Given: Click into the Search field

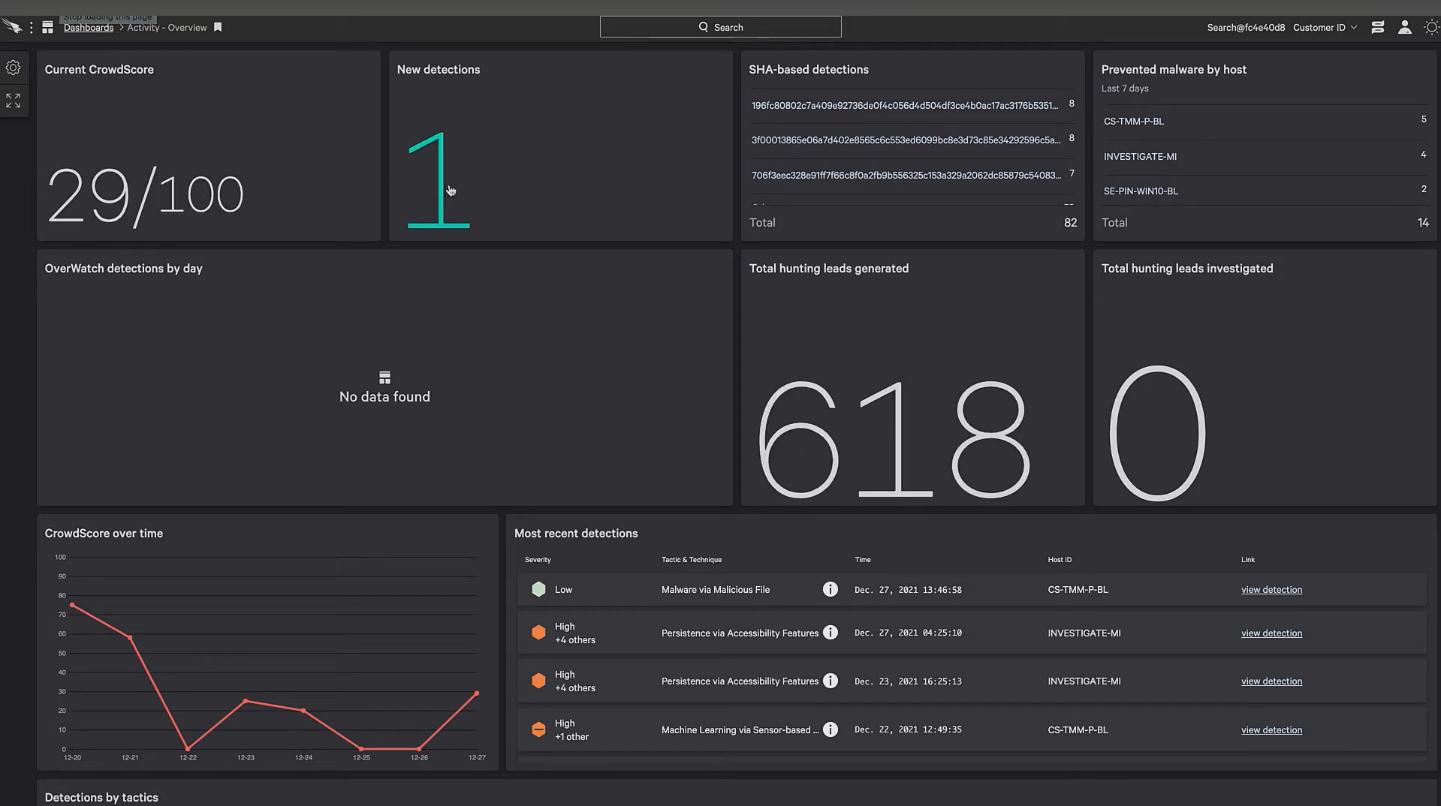Looking at the screenshot, I should [721, 27].
